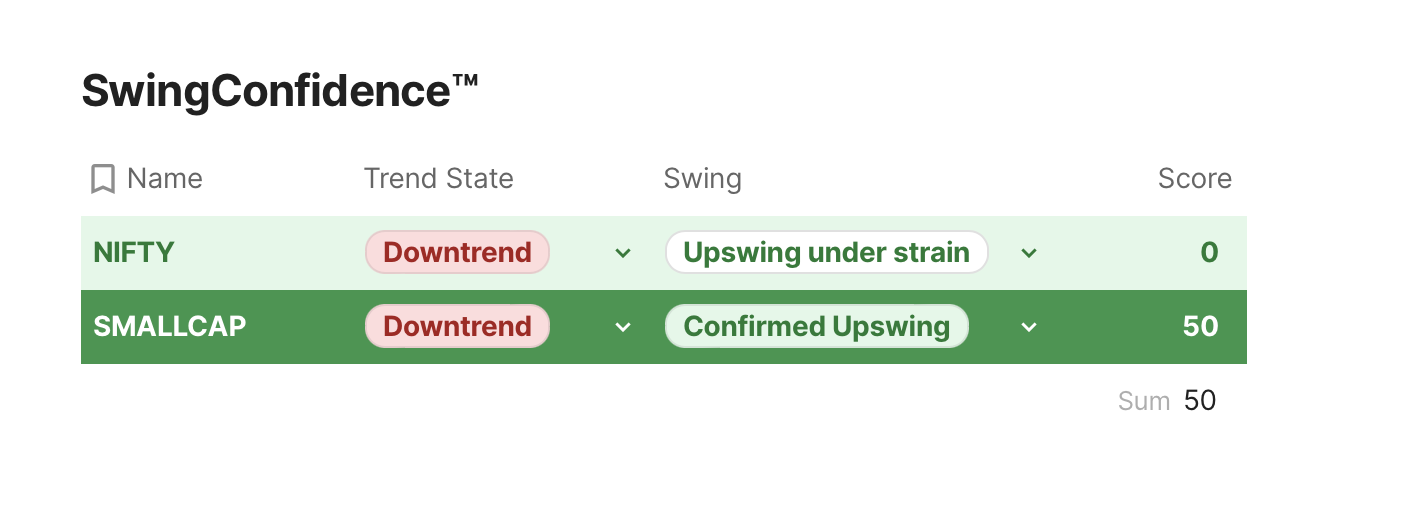Screen dimensions: 1402x524
Task: Click the bookmark icon beside Name header
Action: 102,179
